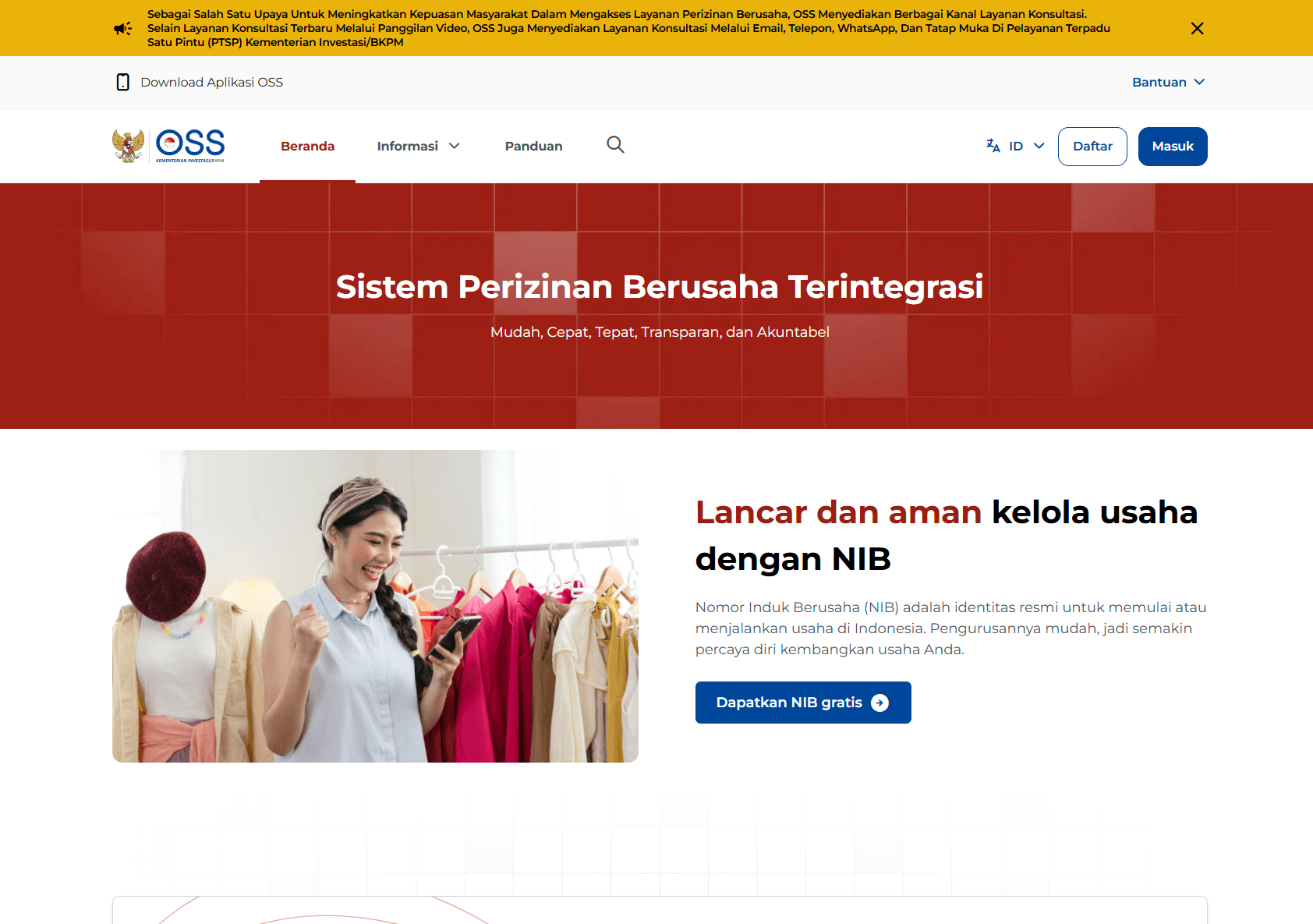Image resolution: width=1313 pixels, height=924 pixels.
Task: Click the Sistem Perizinan Berusaha Terintegrasi heading
Action: point(659,286)
